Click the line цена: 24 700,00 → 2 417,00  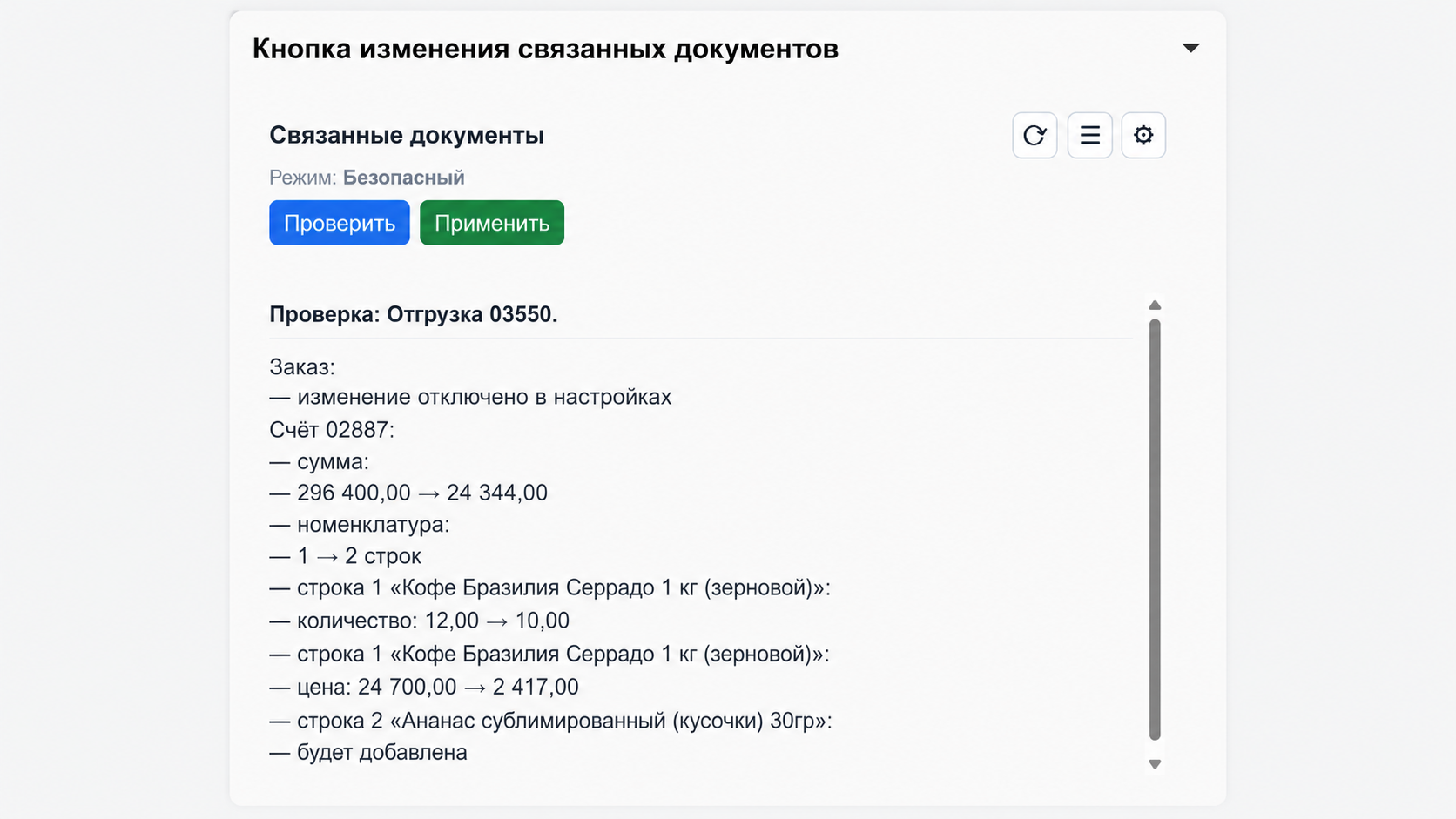(424, 687)
